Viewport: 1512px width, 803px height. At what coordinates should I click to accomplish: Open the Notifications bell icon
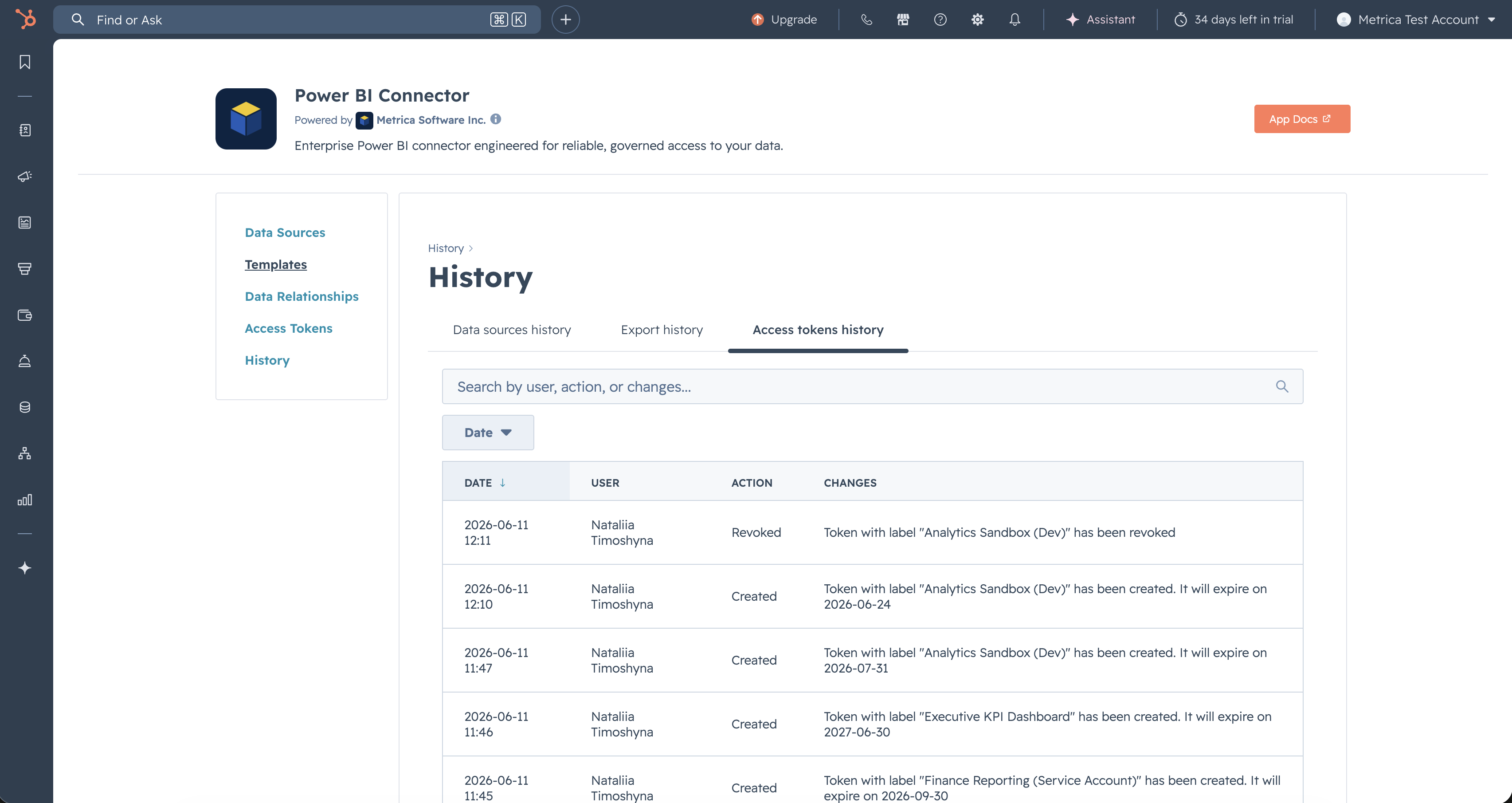point(1014,20)
